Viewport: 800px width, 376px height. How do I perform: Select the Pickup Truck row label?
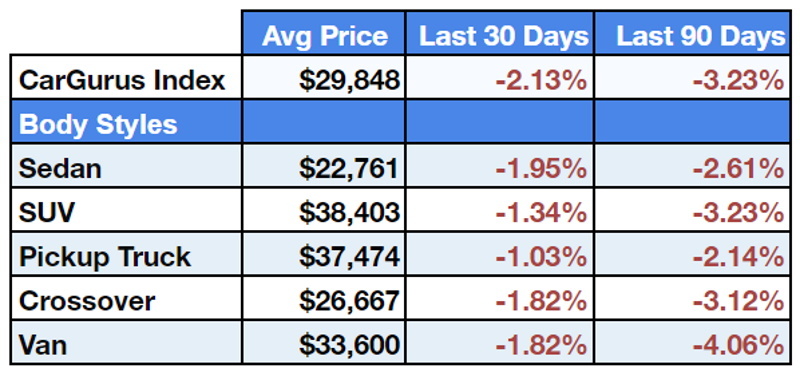(x=105, y=257)
